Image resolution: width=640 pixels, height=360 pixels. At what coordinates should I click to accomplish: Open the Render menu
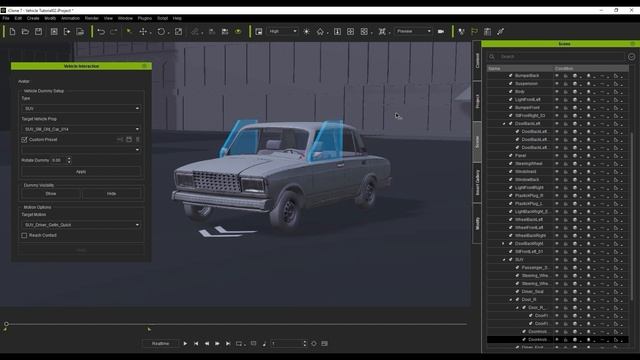(x=91, y=18)
